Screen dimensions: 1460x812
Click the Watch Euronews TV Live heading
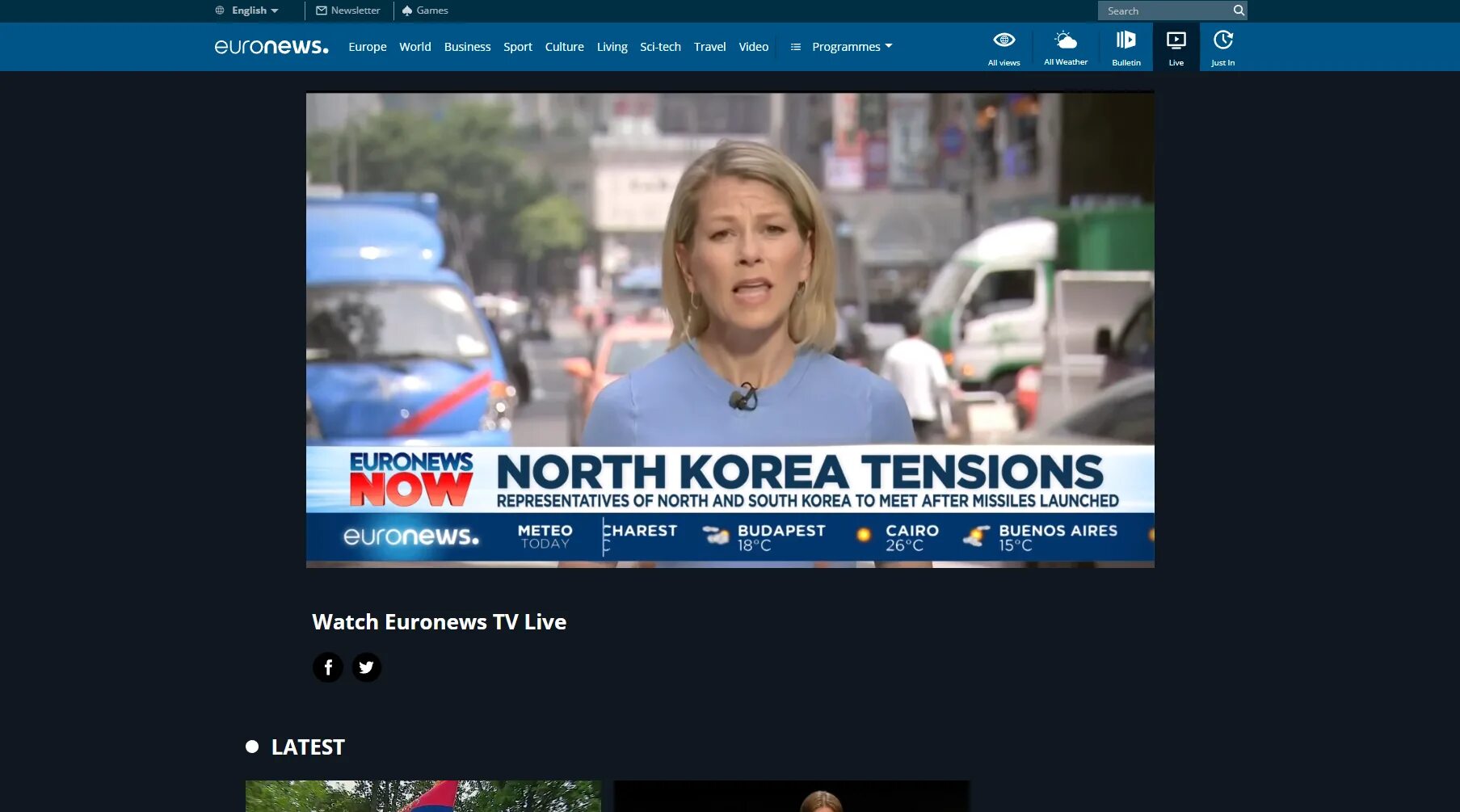click(439, 622)
